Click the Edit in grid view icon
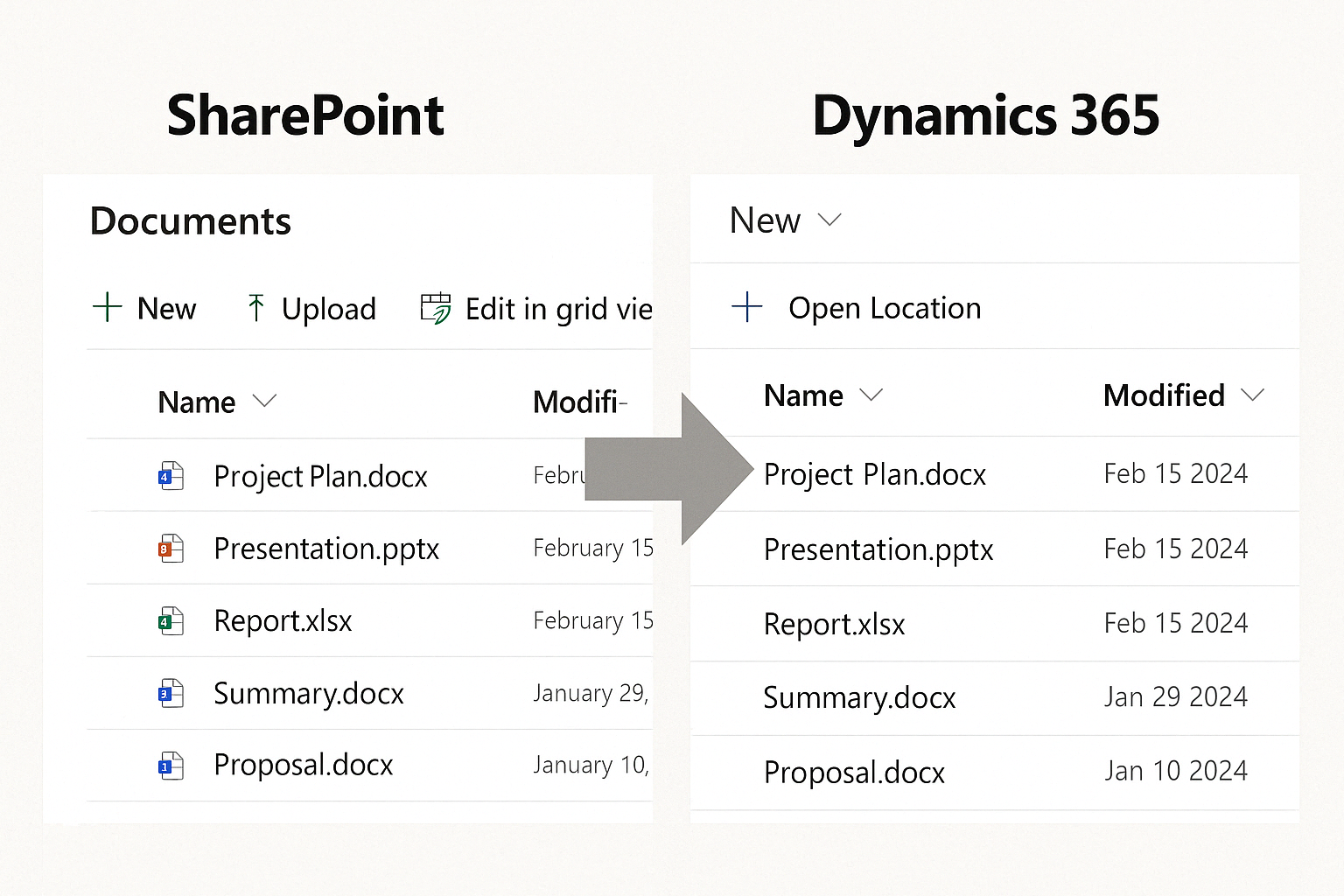This screenshot has height=896, width=1344. (436, 308)
